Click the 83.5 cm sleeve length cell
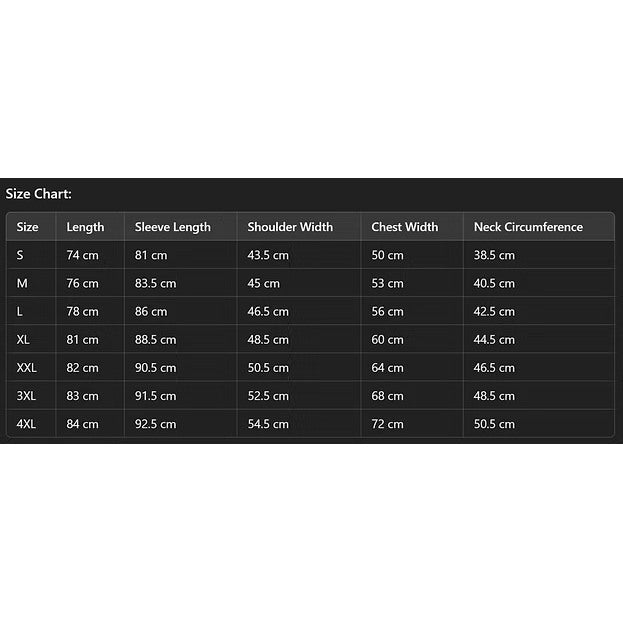623x623 pixels. tap(155, 283)
